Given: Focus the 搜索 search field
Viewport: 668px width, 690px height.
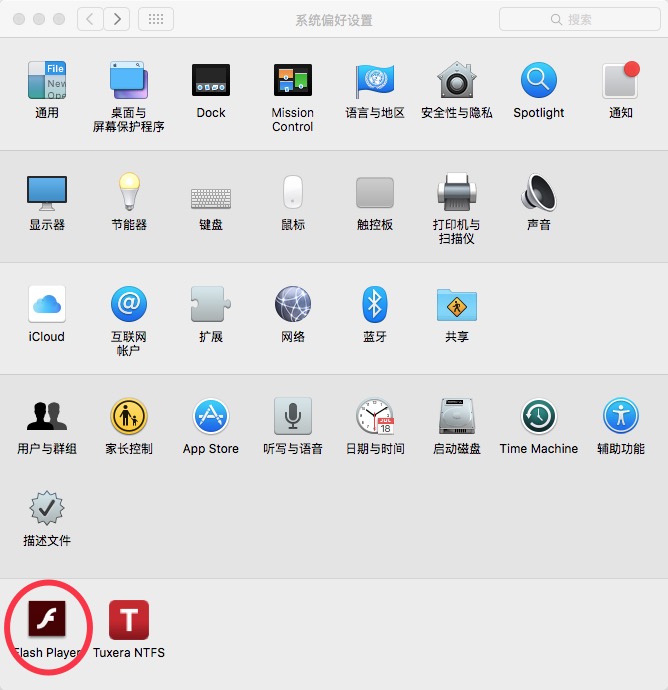Looking at the screenshot, I should (580, 19).
